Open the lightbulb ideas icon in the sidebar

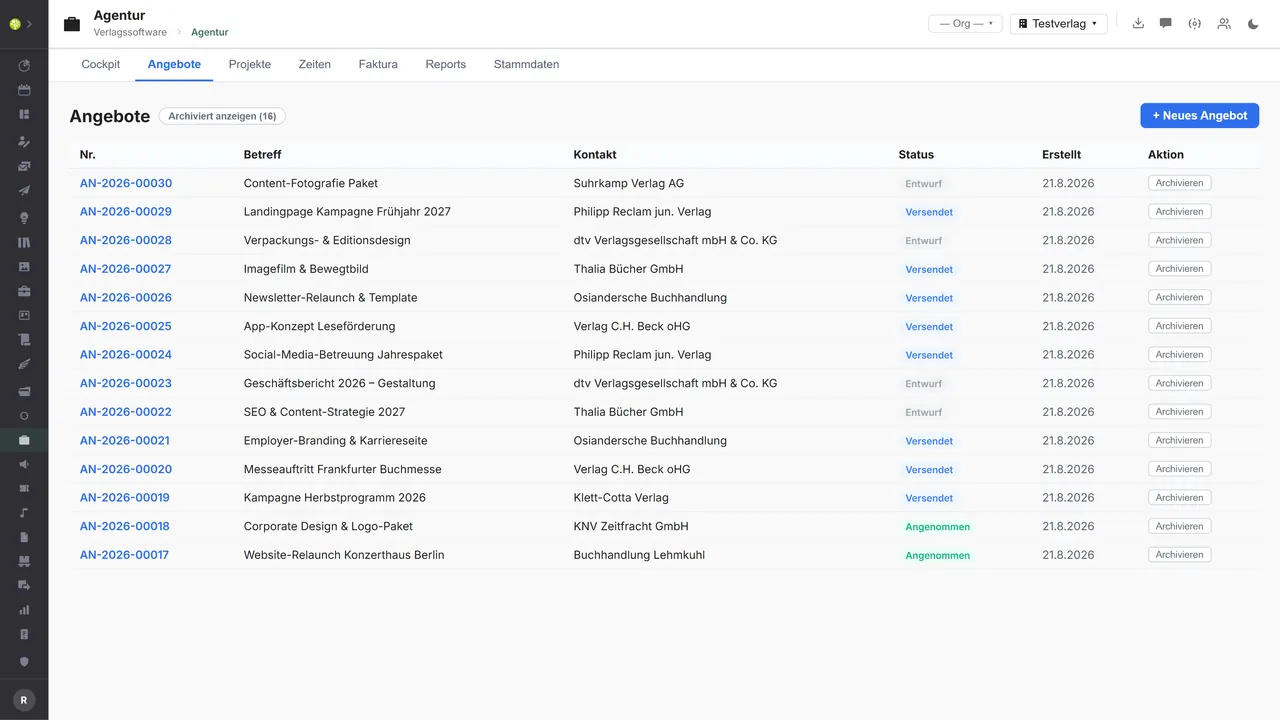point(24,217)
